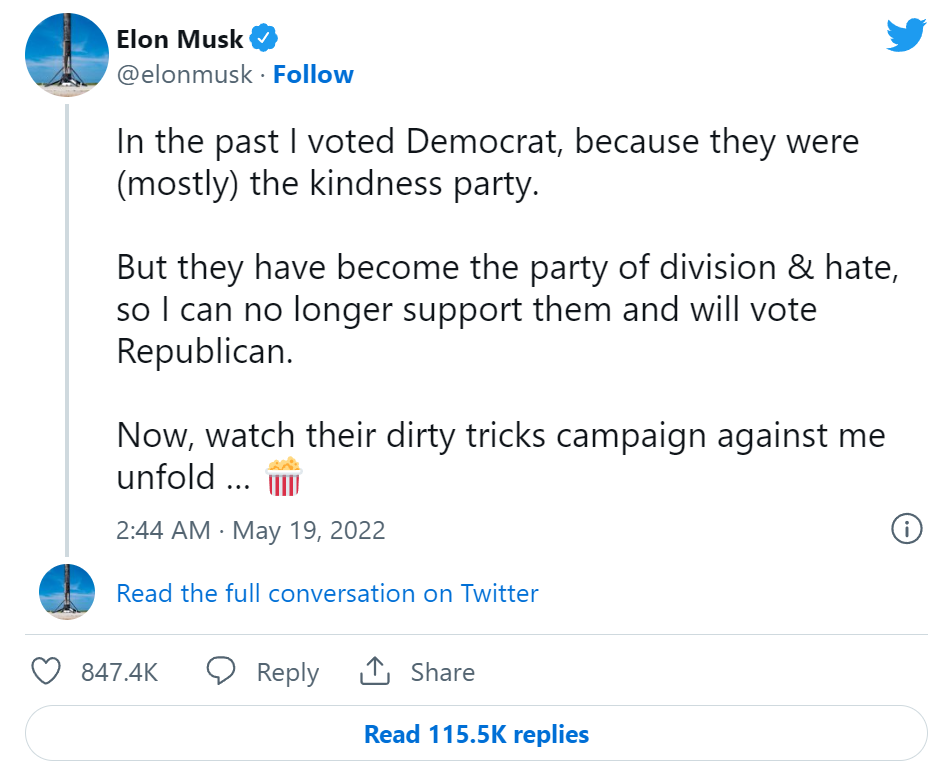The height and width of the screenshot is (781, 947).
Task: Follow the @elonmusk account
Action: point(313,75)
